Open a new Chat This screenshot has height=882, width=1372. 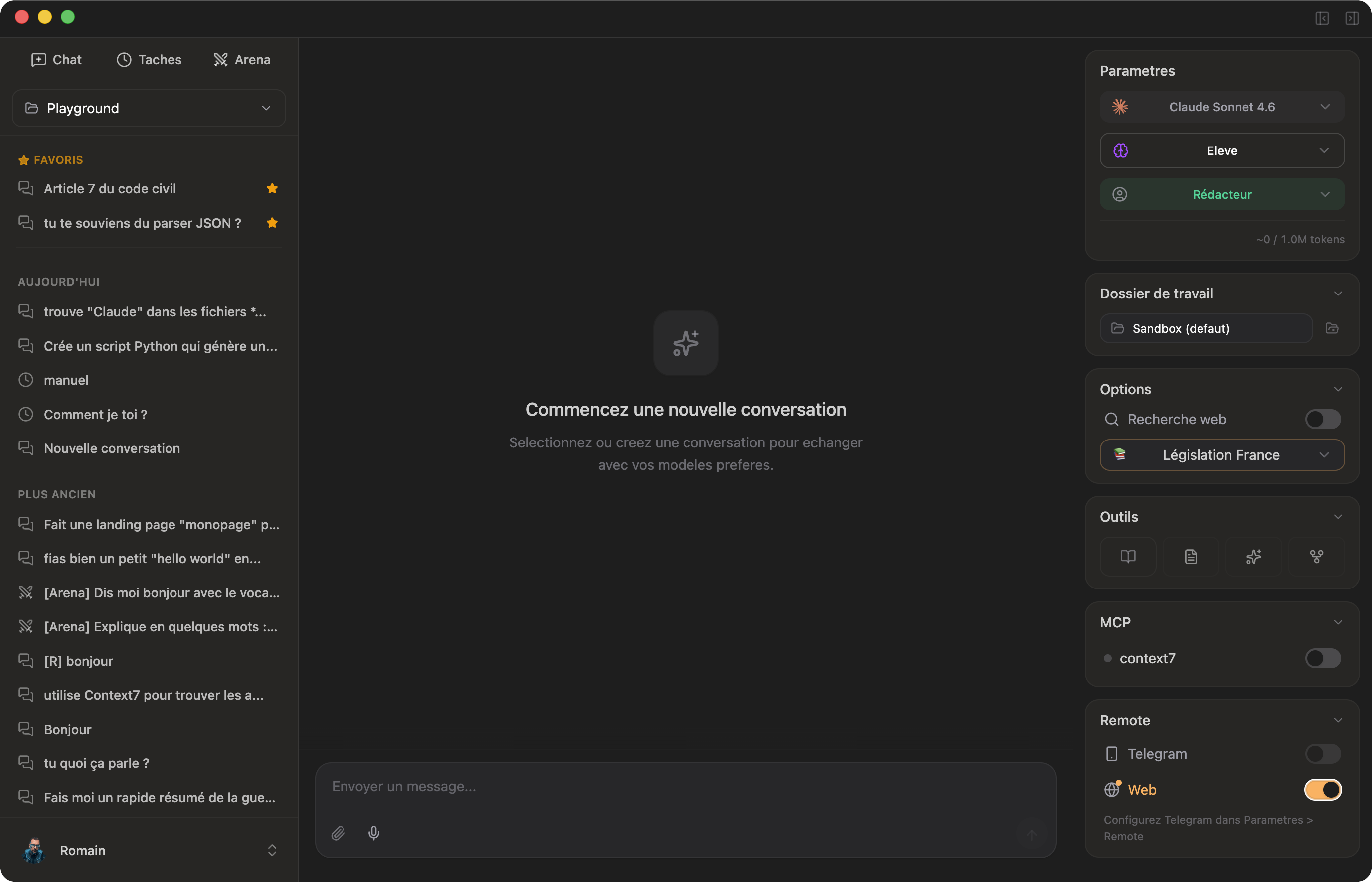(x=56, y=59)
